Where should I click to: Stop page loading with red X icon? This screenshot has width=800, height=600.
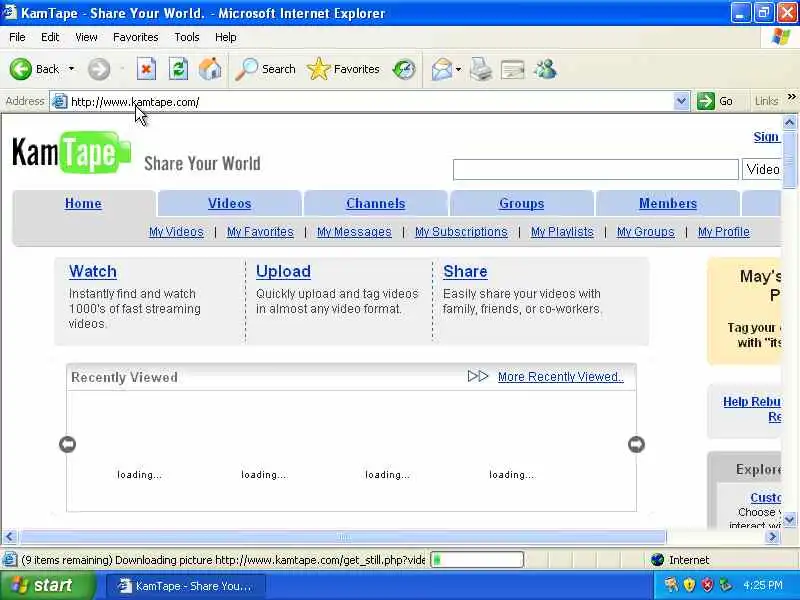click(146, 69)
